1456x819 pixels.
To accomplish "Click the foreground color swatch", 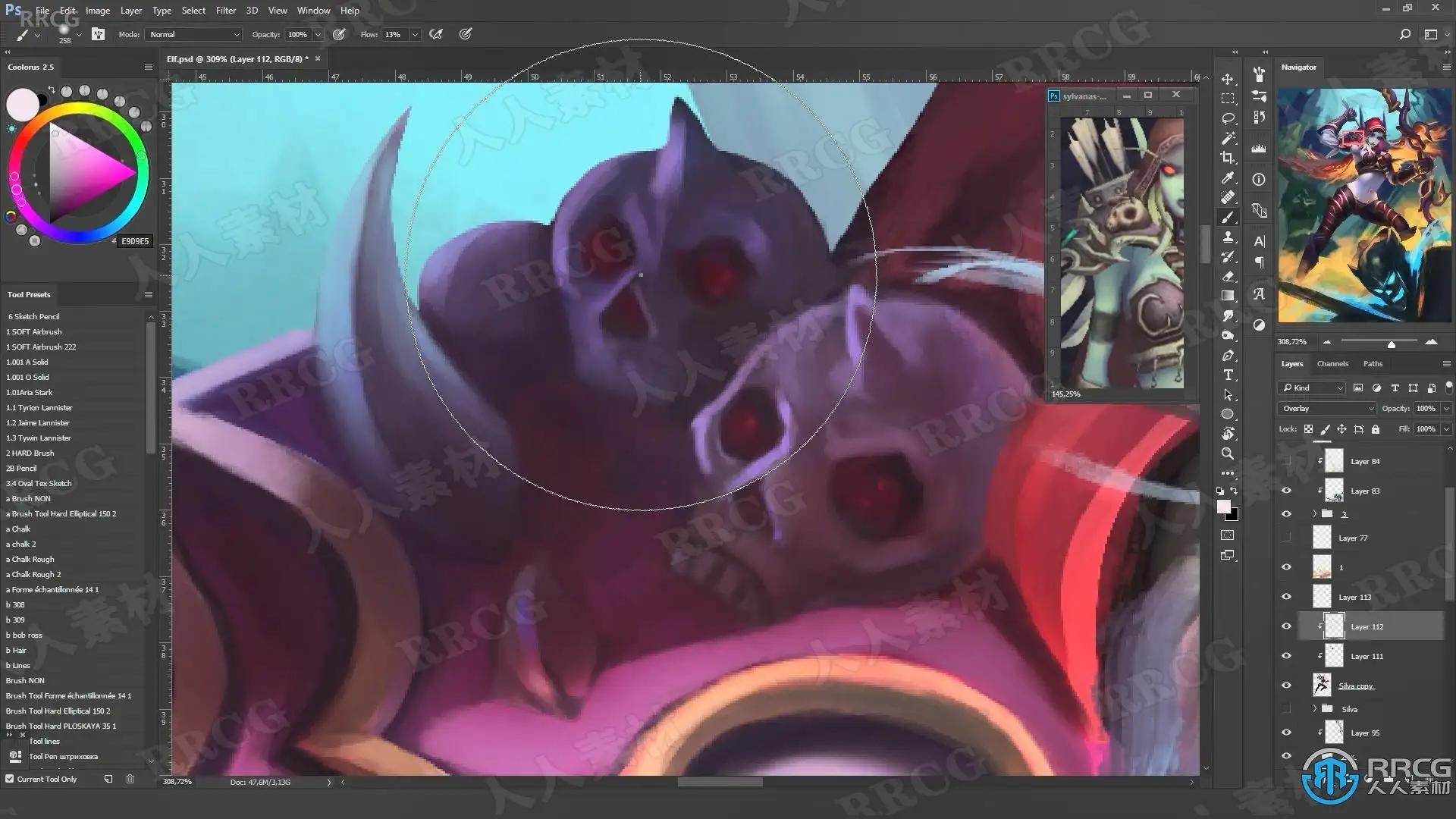I will click(1223, 507).
